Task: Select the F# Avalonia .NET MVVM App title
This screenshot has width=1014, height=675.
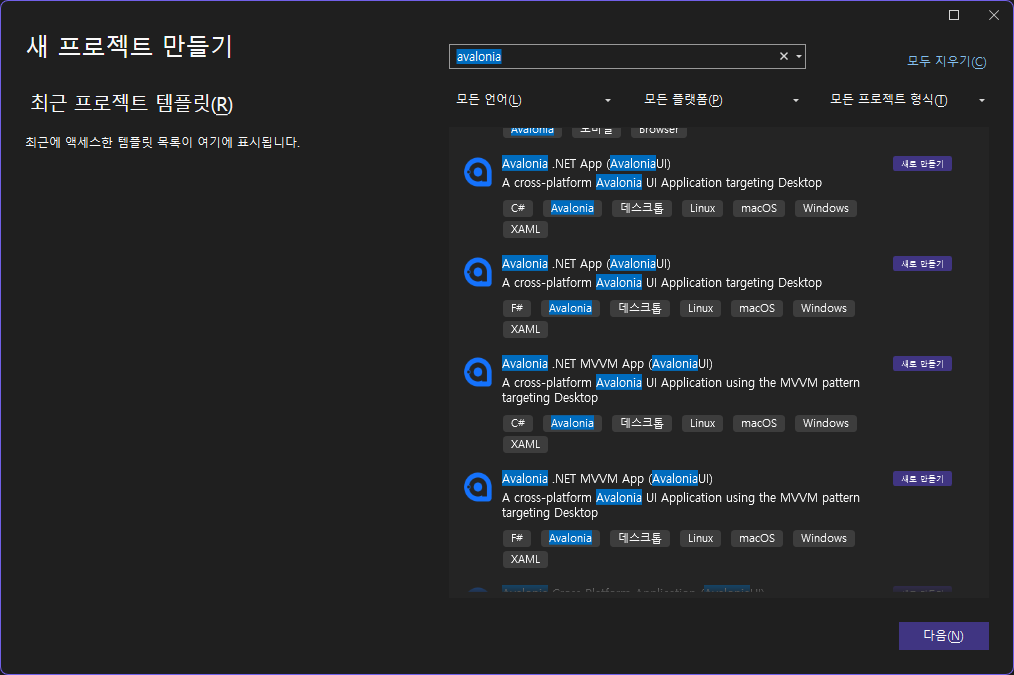Action: 607,479
